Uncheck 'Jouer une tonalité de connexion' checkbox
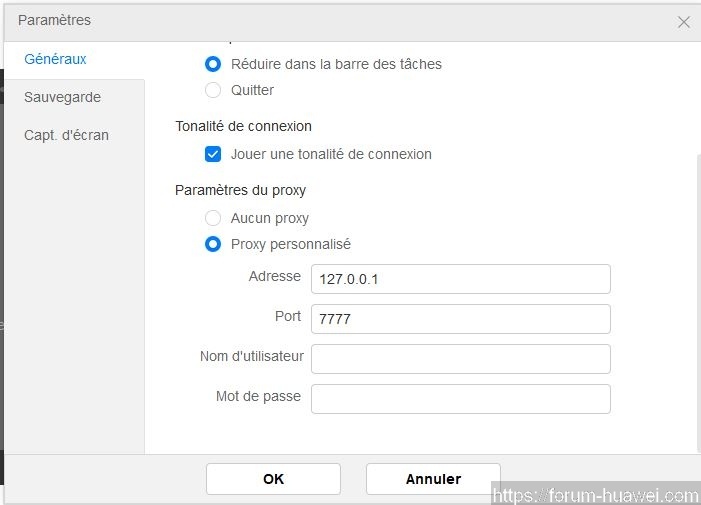This screenshot has height=505, width=701. [x=213, y=154]
